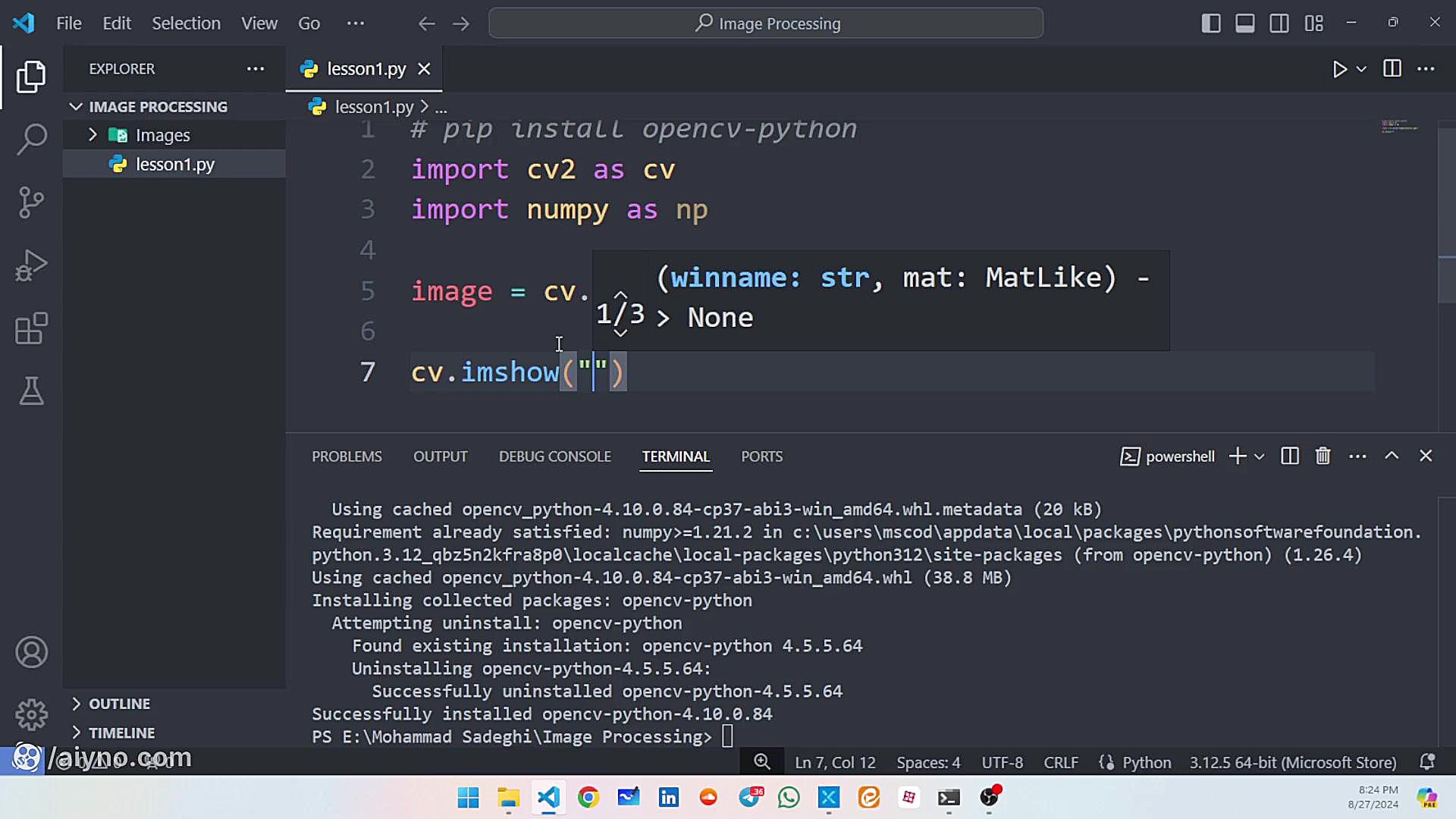Image resolution: width=1456 pixels, height=819 pixels.
Task: Run the Python file with play button
Action: click(1340, 69)
